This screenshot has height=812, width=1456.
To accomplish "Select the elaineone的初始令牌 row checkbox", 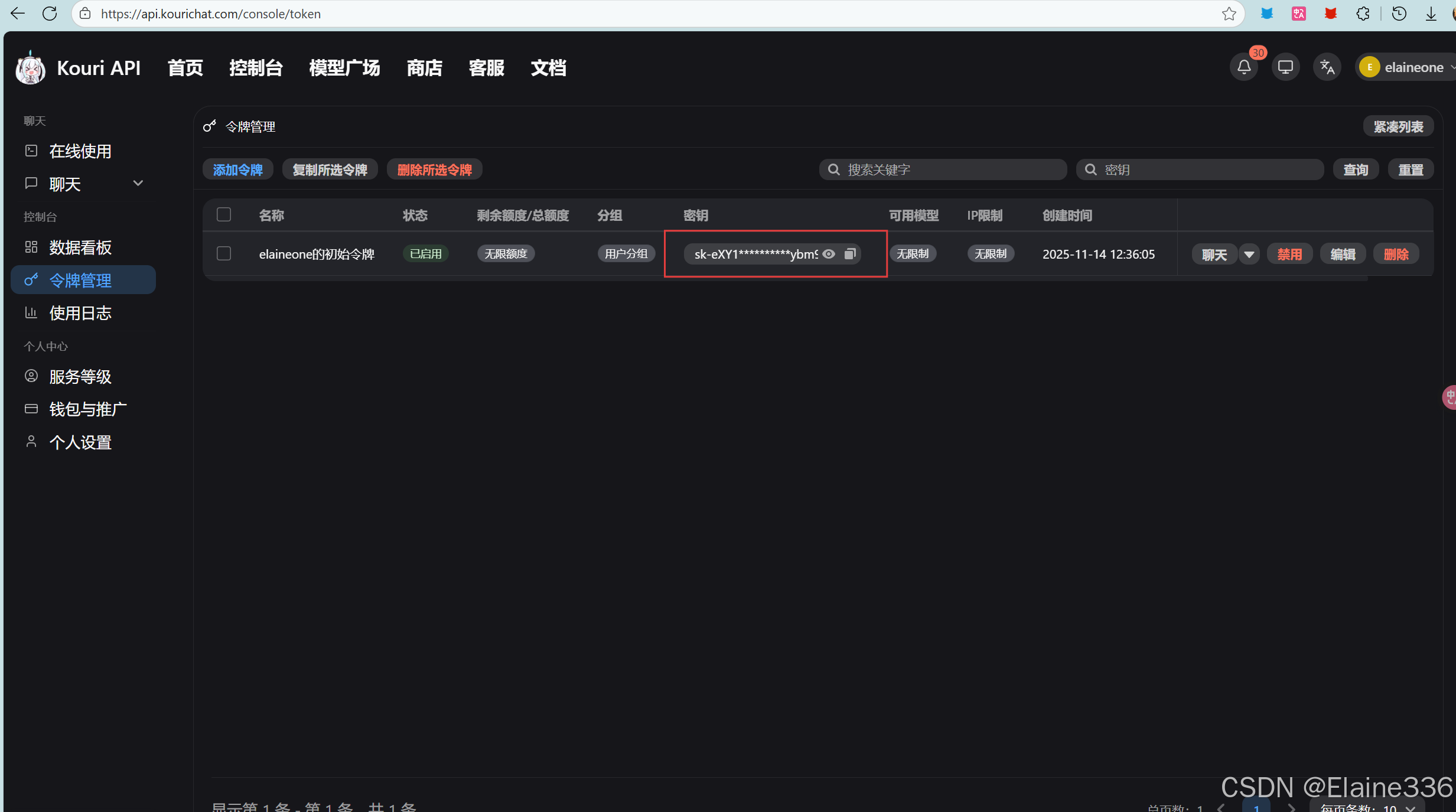I will [224, 253].
